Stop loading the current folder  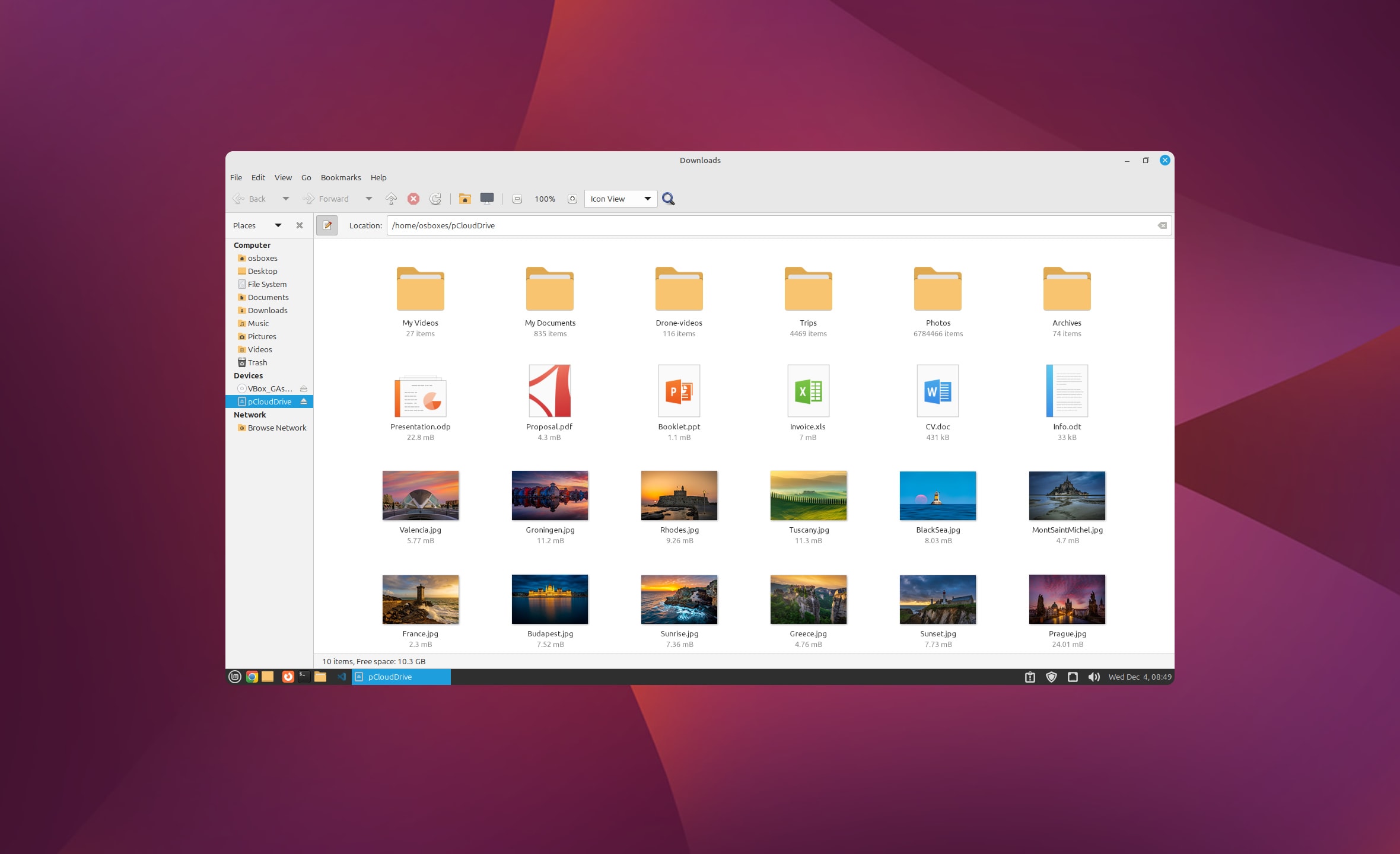(x=413, y=199)
